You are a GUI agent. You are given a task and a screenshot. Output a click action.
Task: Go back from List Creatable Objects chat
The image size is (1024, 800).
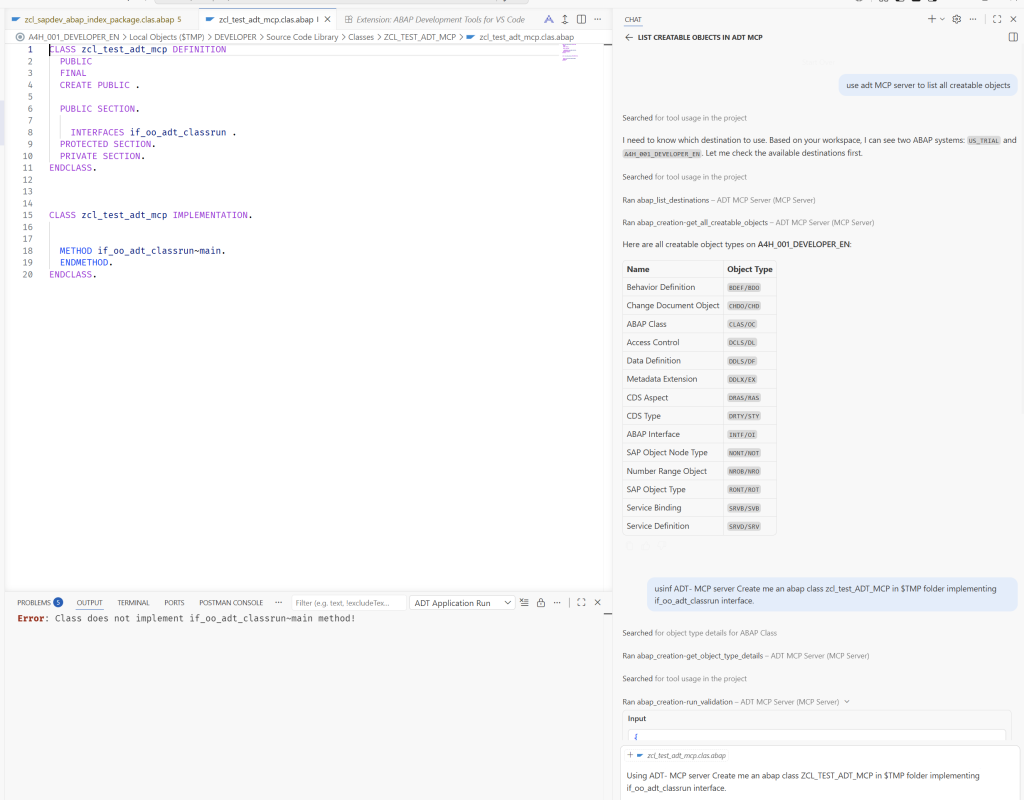tap(629, 37)
